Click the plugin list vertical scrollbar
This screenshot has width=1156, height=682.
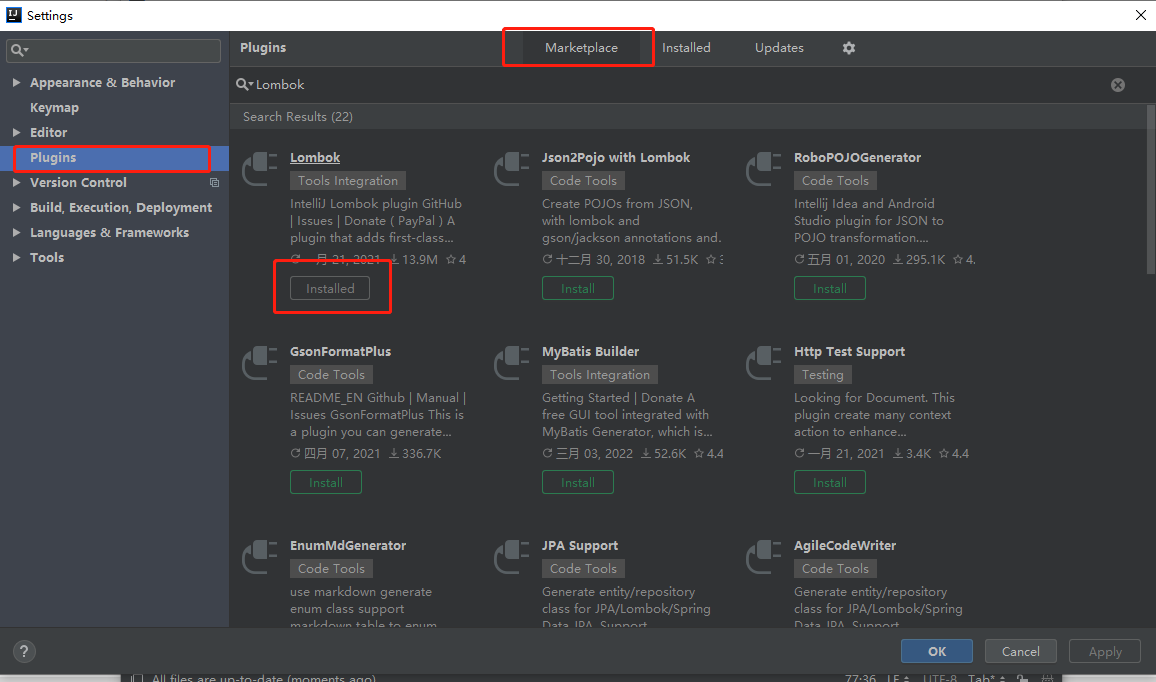tap(1151, 189)
